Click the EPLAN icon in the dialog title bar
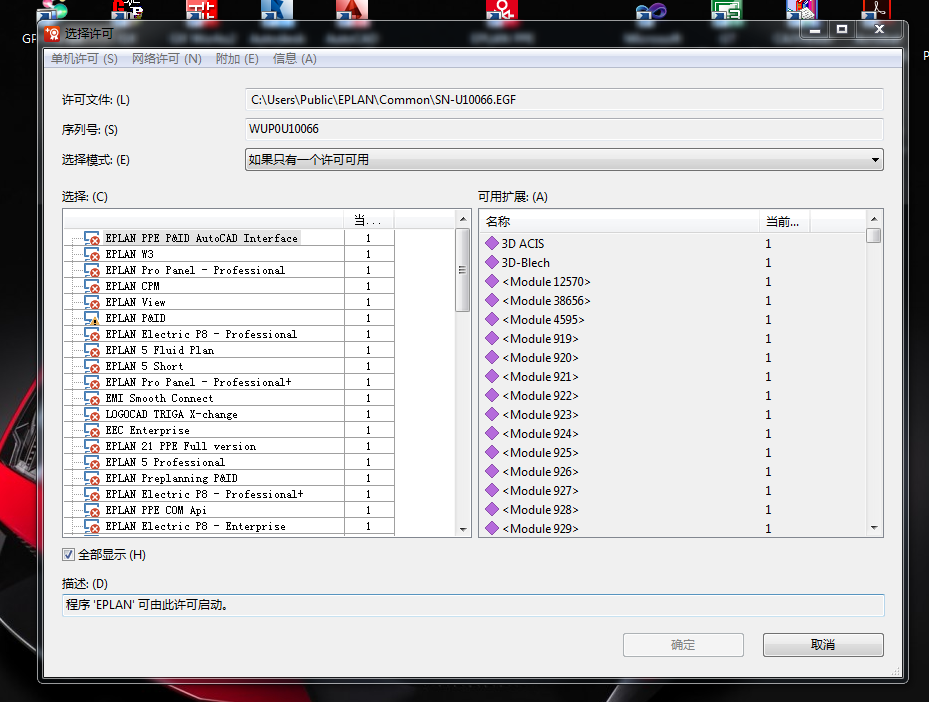Screen dimensions: 929x702 53,33
